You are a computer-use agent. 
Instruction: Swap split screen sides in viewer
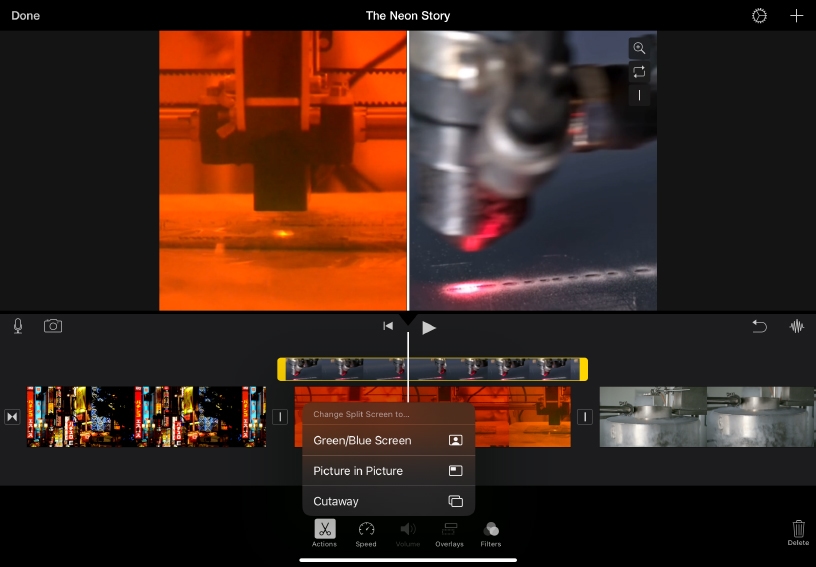(x=639, y=72)
